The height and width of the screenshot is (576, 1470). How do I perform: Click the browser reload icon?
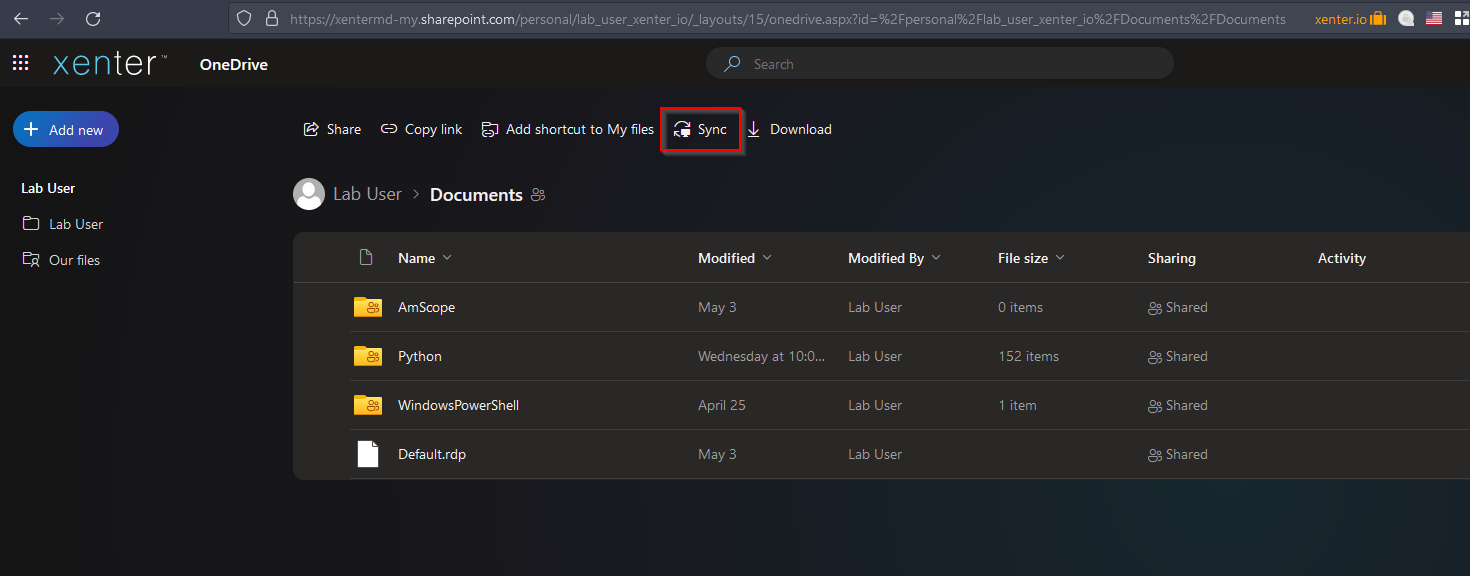[93, 18]
